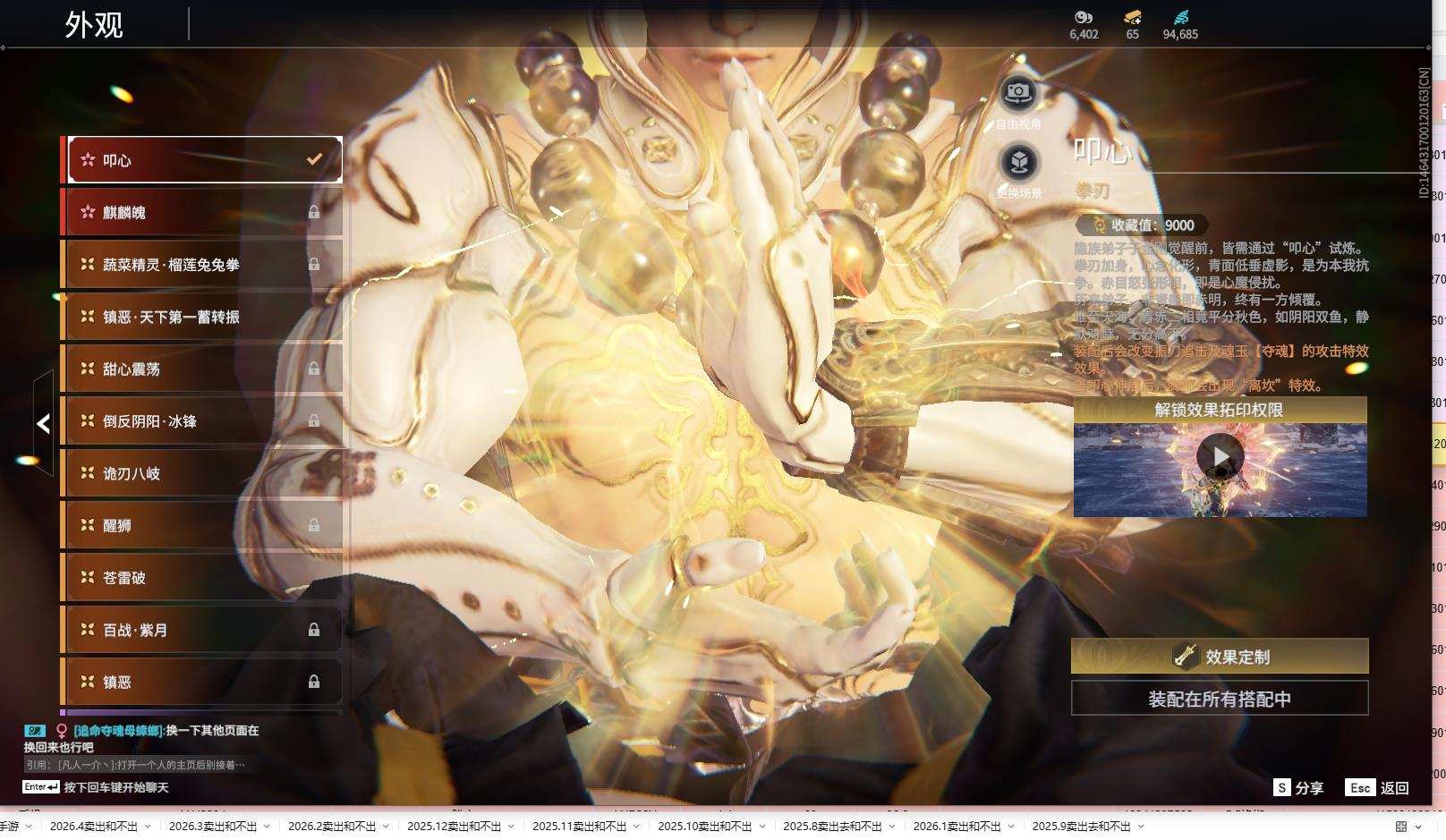This screenshot has width=1446, height=840.
Task: Click the lock icon on 醒狮
Action: (314, 525)
